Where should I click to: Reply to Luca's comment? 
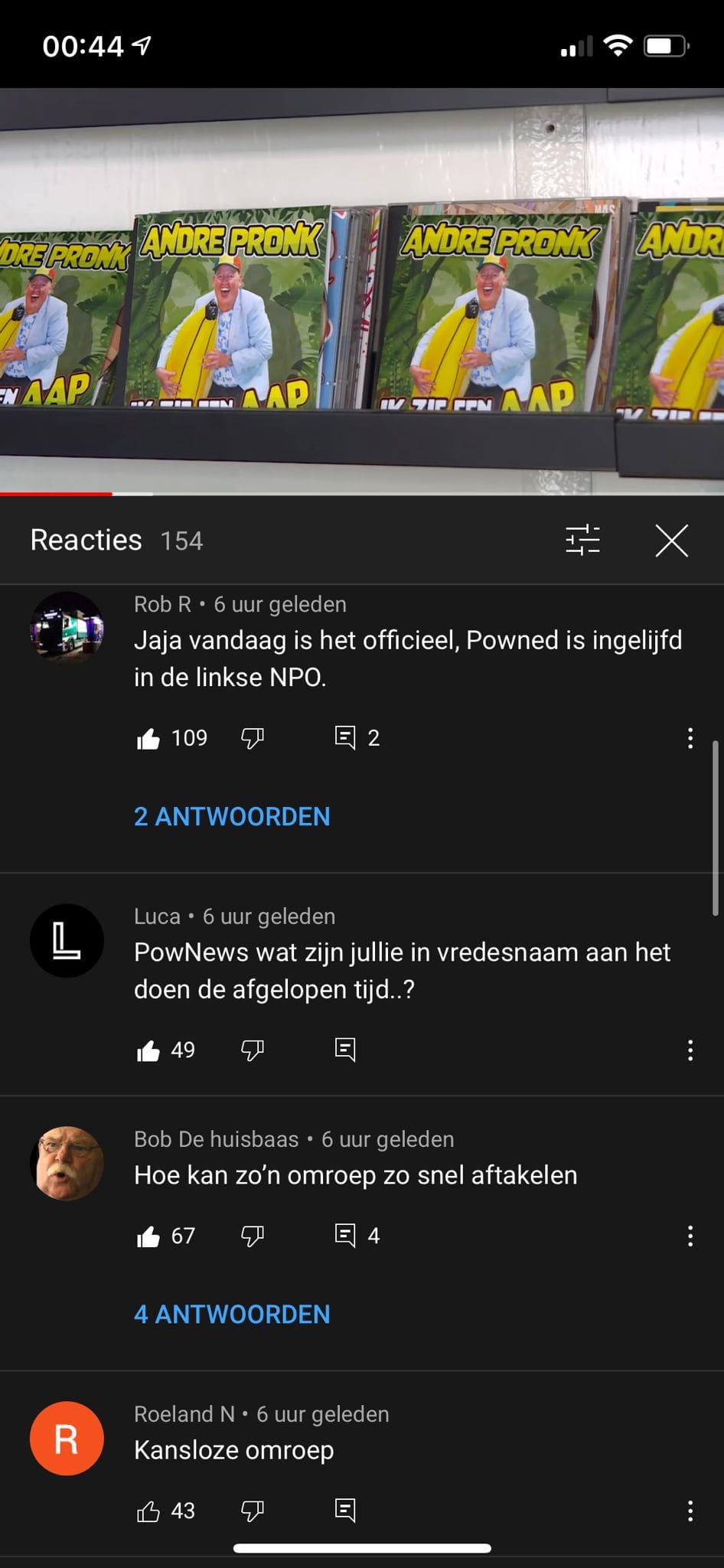click(345, 1050)
